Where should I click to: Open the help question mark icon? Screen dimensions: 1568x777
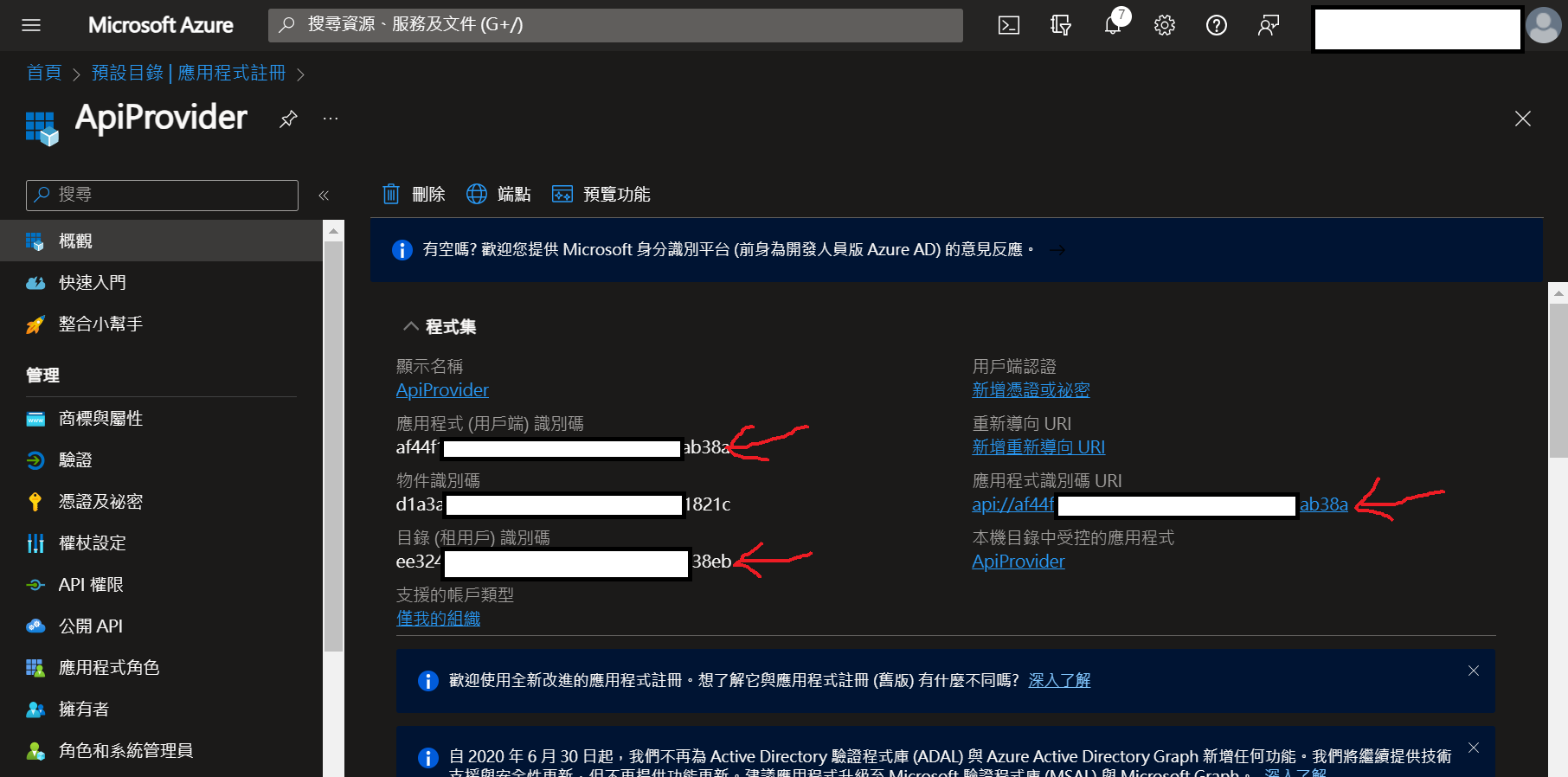click(1217, 25)
